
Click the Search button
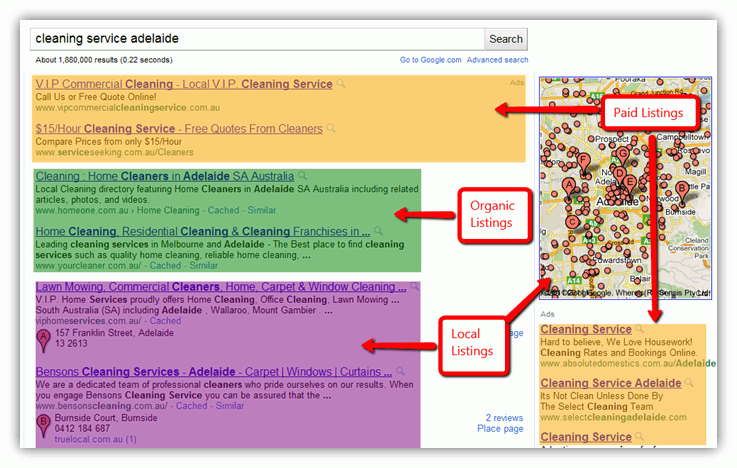506,39
